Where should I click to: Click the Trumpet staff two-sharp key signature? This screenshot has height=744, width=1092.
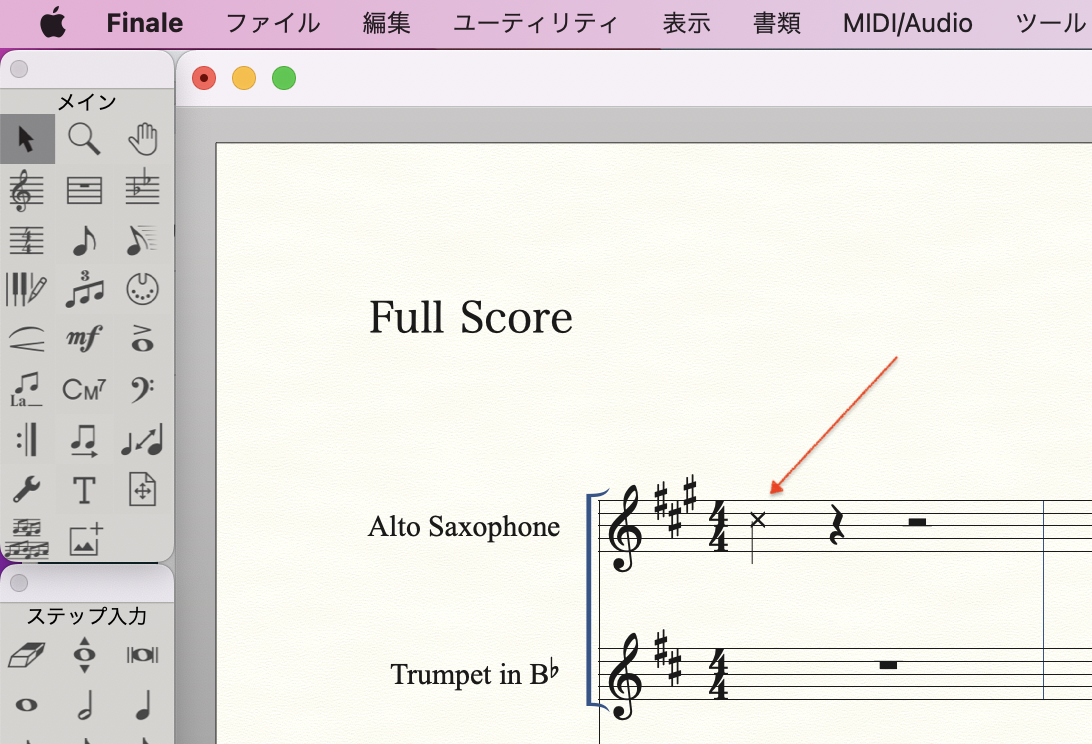[x=668, y=657]
